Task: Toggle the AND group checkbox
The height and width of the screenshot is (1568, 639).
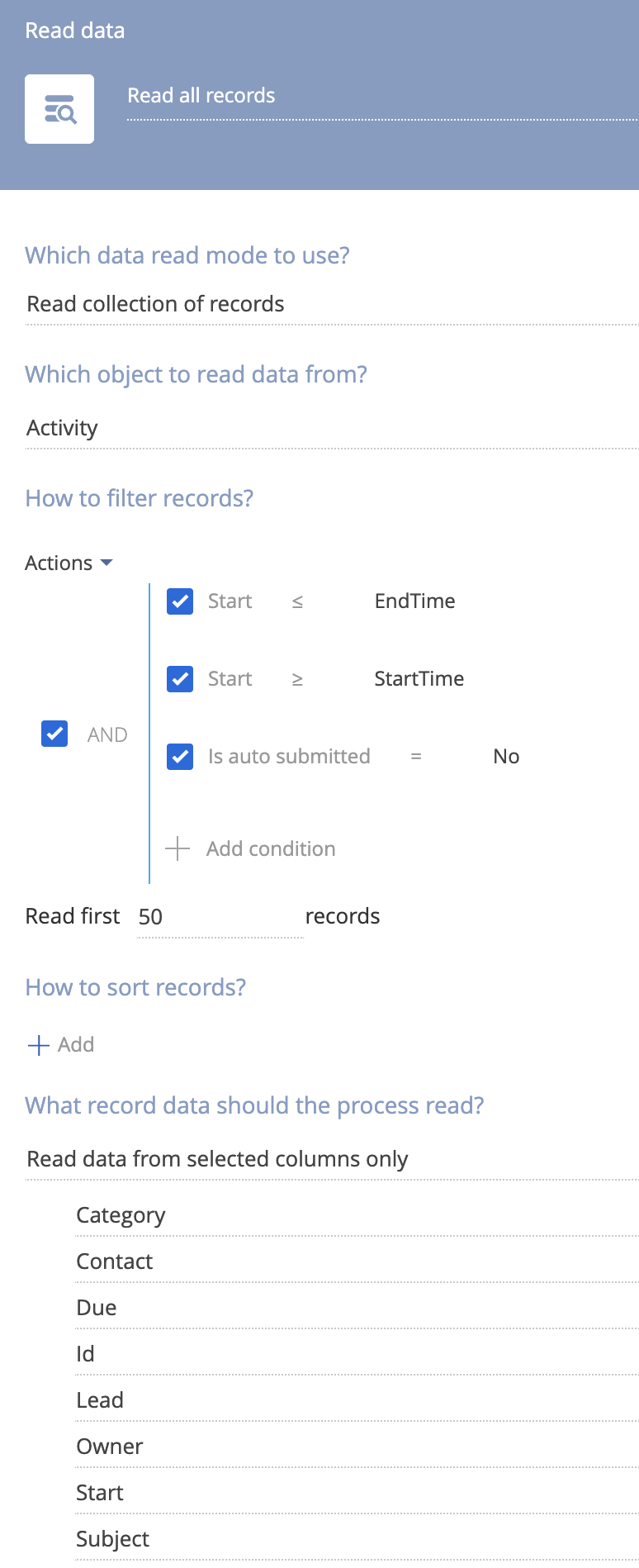Action: 54,734
